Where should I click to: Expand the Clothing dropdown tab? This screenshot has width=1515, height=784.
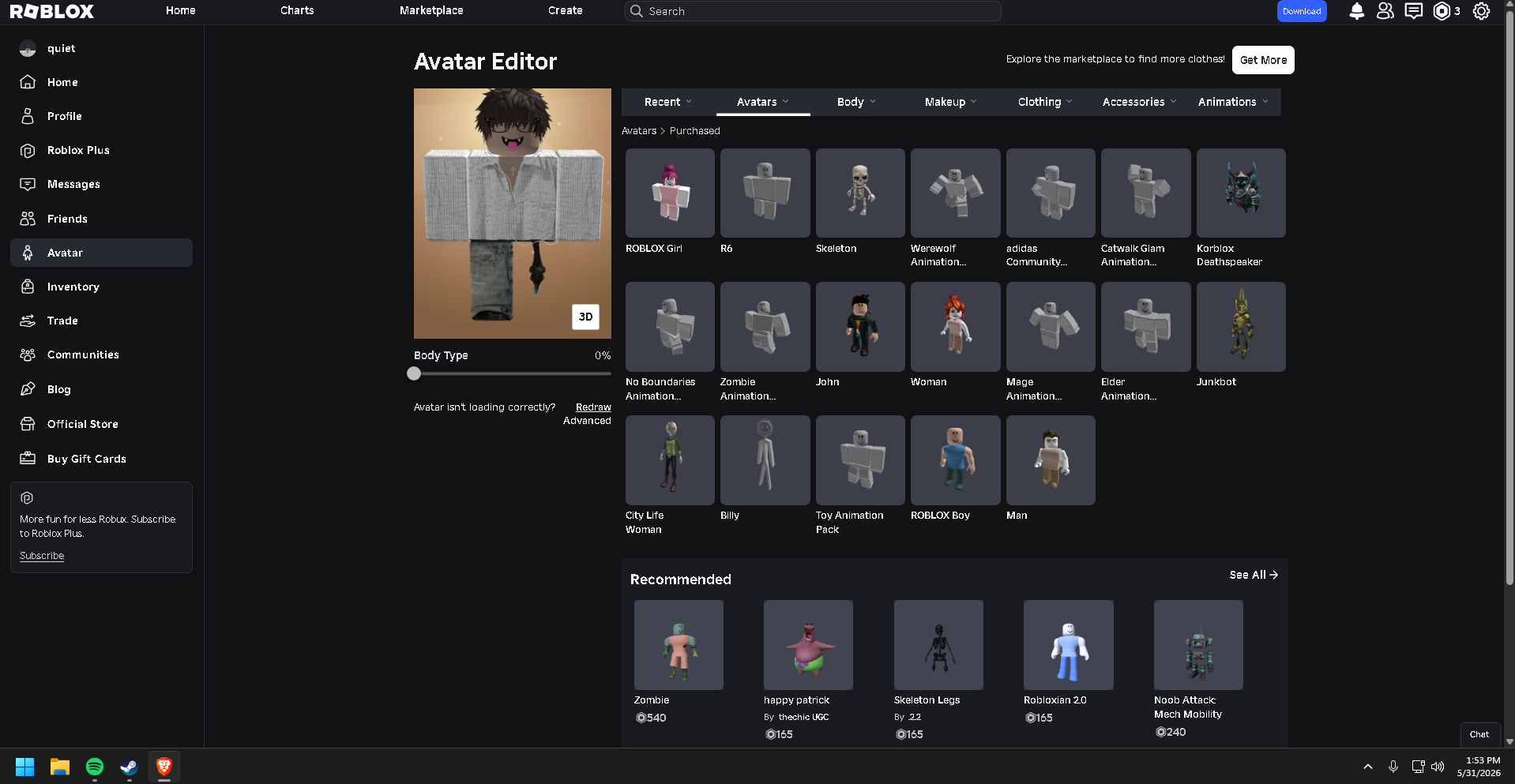[1045, 102]
